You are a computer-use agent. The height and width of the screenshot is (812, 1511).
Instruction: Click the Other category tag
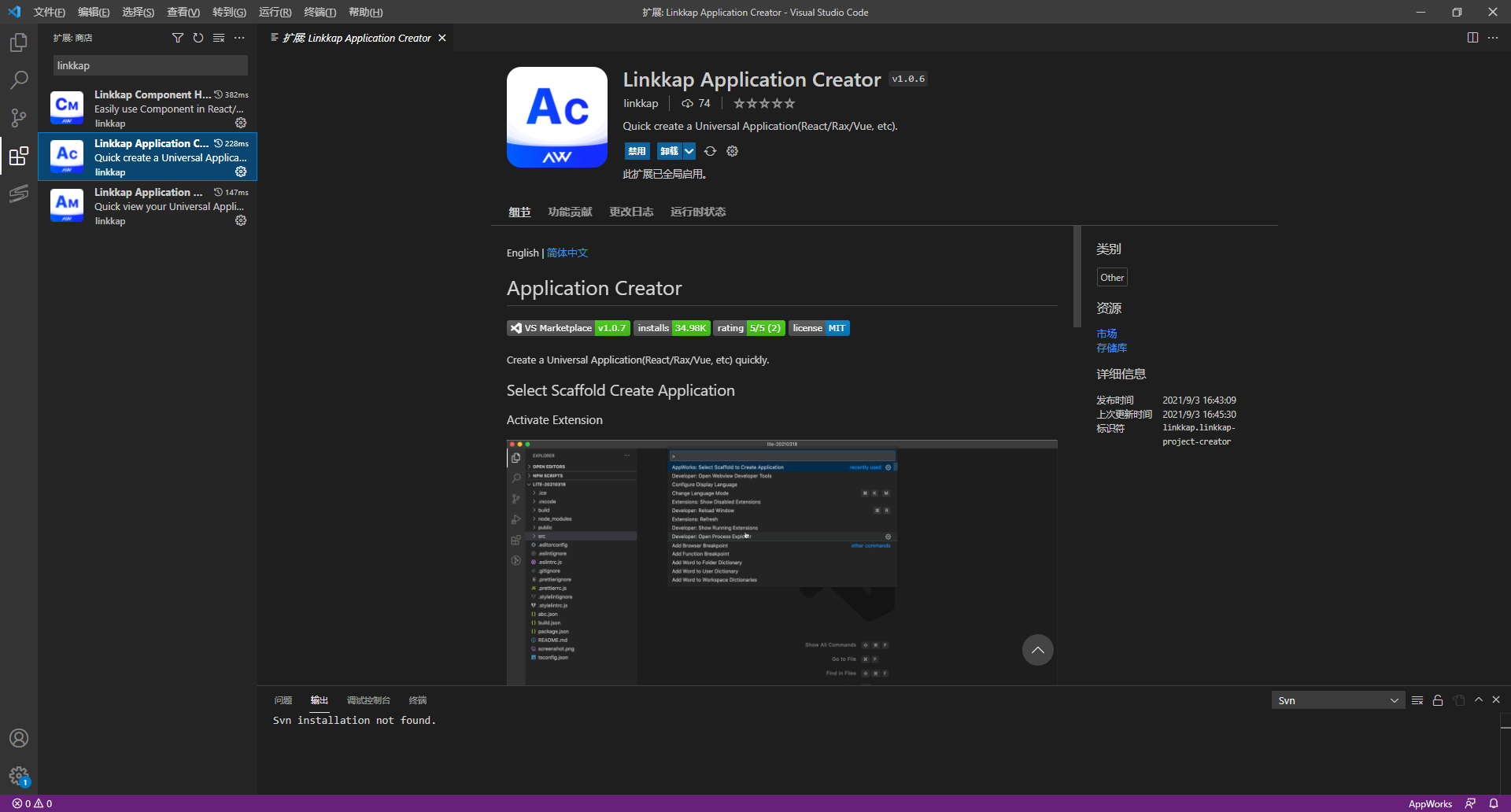(1112, 277)
